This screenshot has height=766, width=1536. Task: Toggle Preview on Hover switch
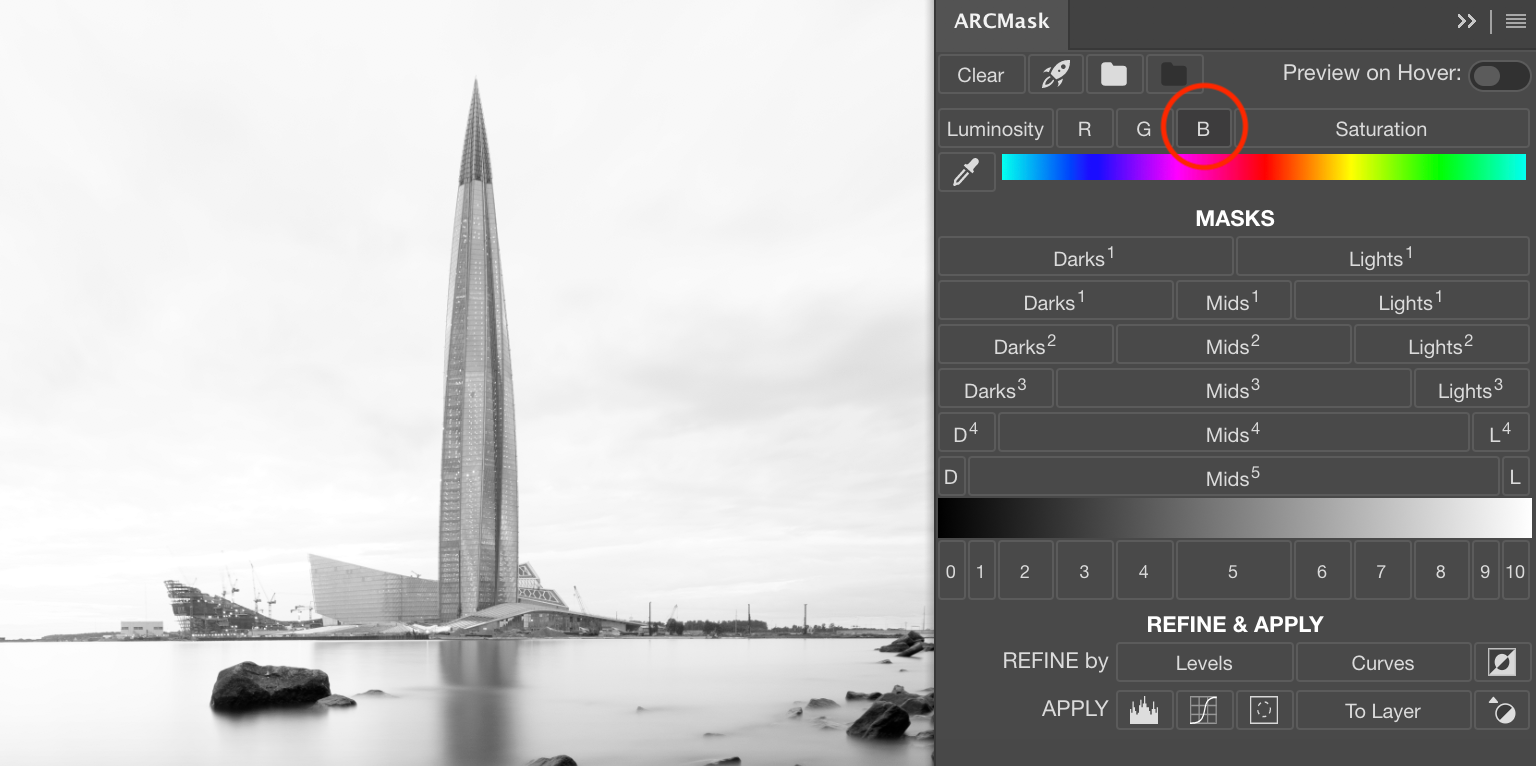click(x=1498, y=76)
